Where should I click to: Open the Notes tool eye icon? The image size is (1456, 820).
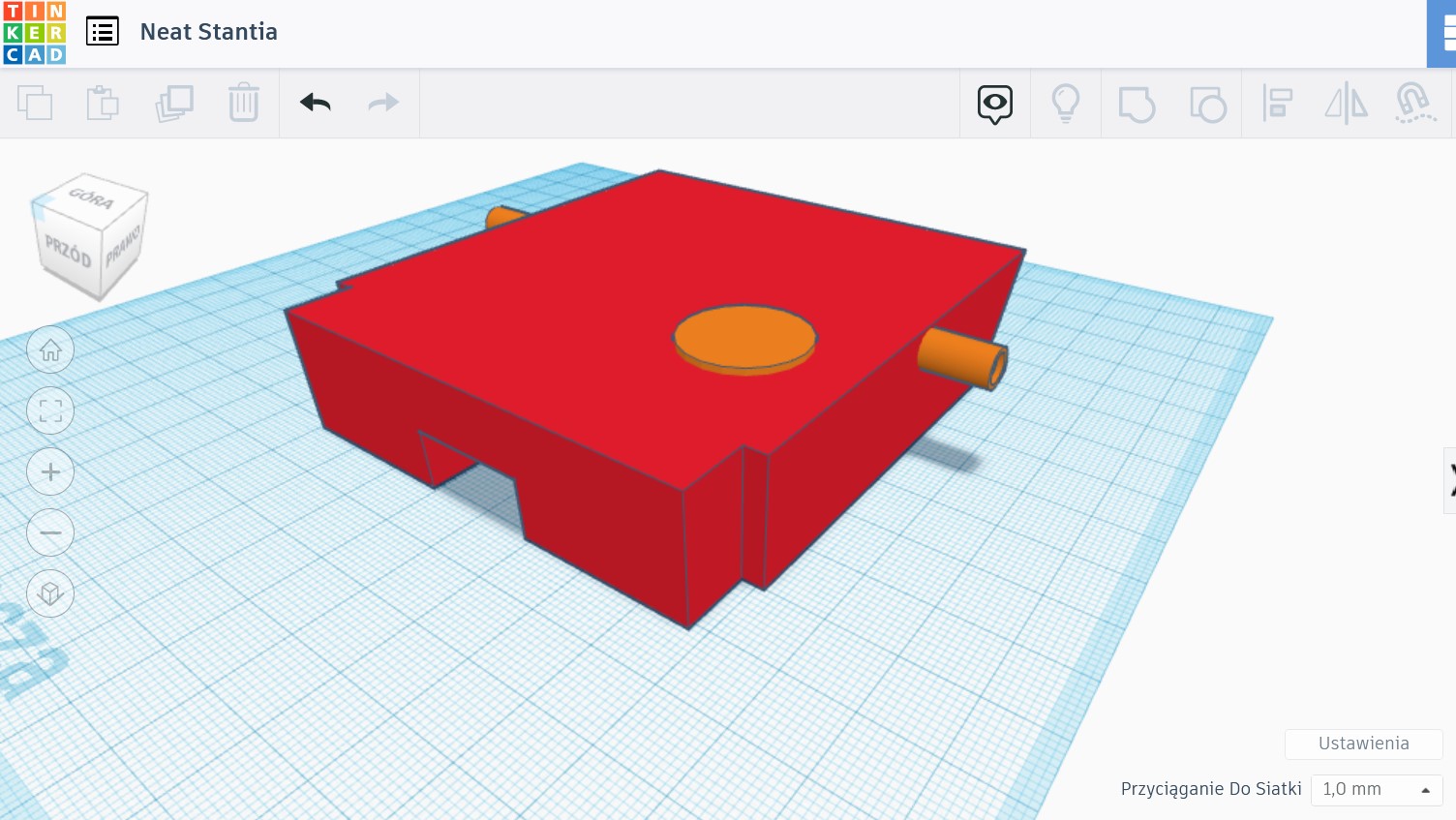(994, 104)
